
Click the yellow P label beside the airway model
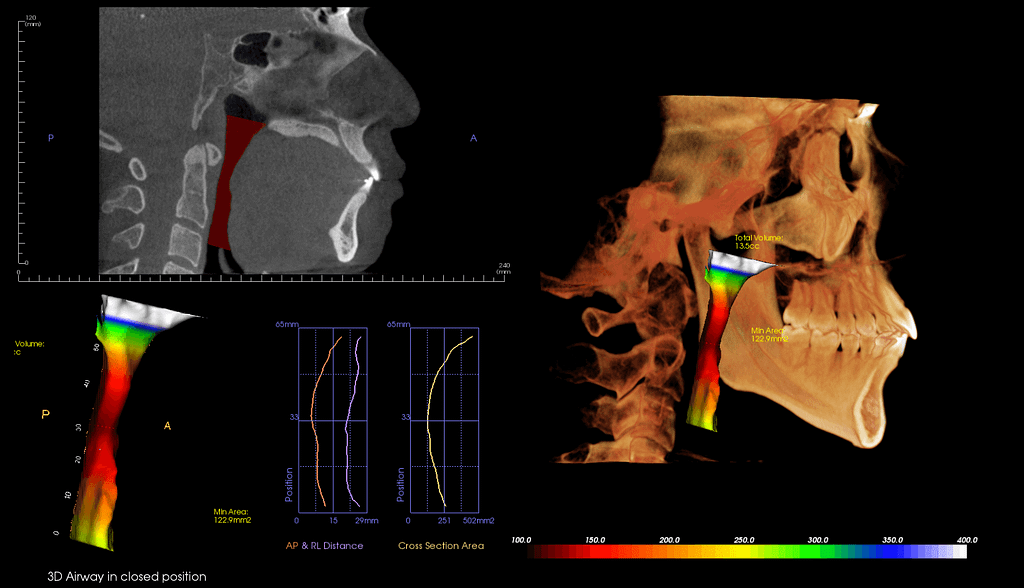(x=45, y=413)
